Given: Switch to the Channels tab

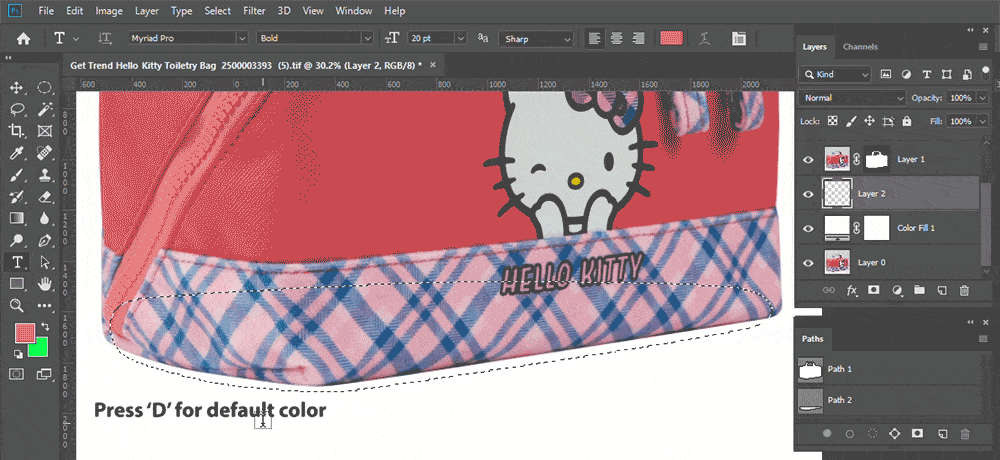Looking at the screenshot, I should (860, 47).
